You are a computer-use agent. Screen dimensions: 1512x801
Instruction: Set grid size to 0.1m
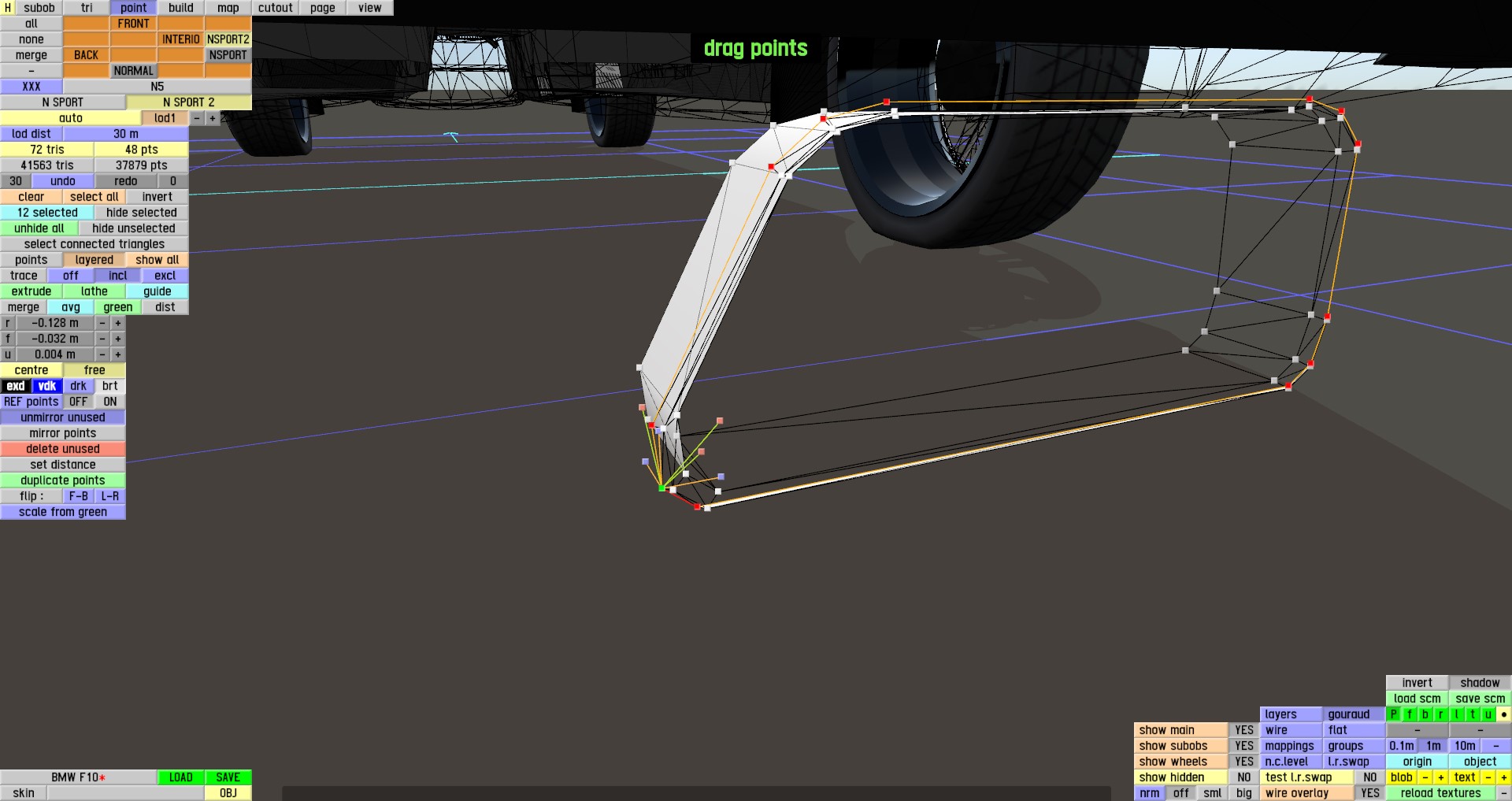click(1402, 746)
